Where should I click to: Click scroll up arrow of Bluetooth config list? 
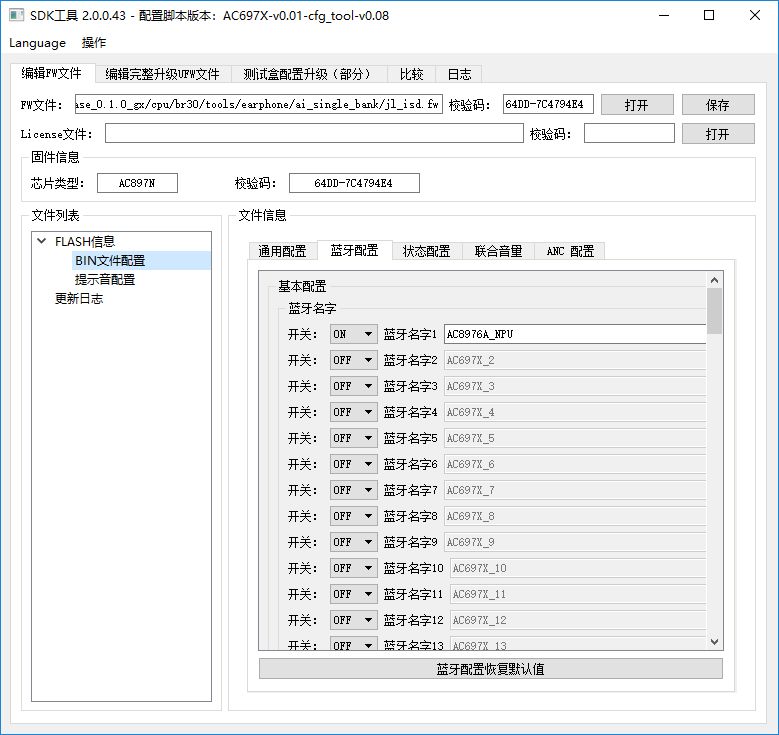tap(714, 280)
